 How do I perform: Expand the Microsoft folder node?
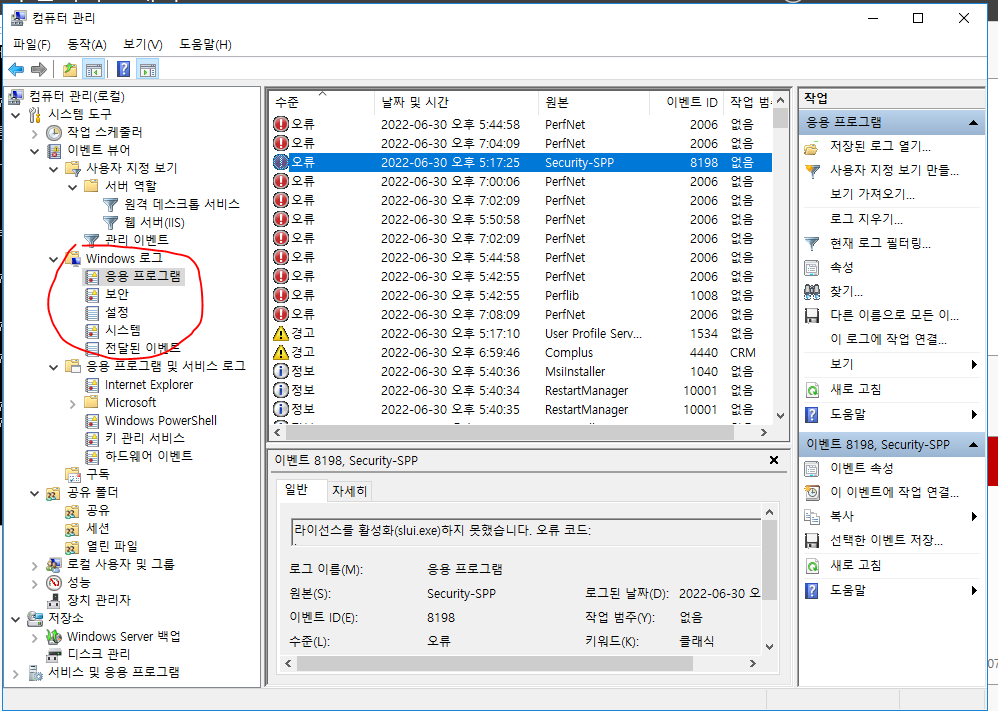point(73,404)
